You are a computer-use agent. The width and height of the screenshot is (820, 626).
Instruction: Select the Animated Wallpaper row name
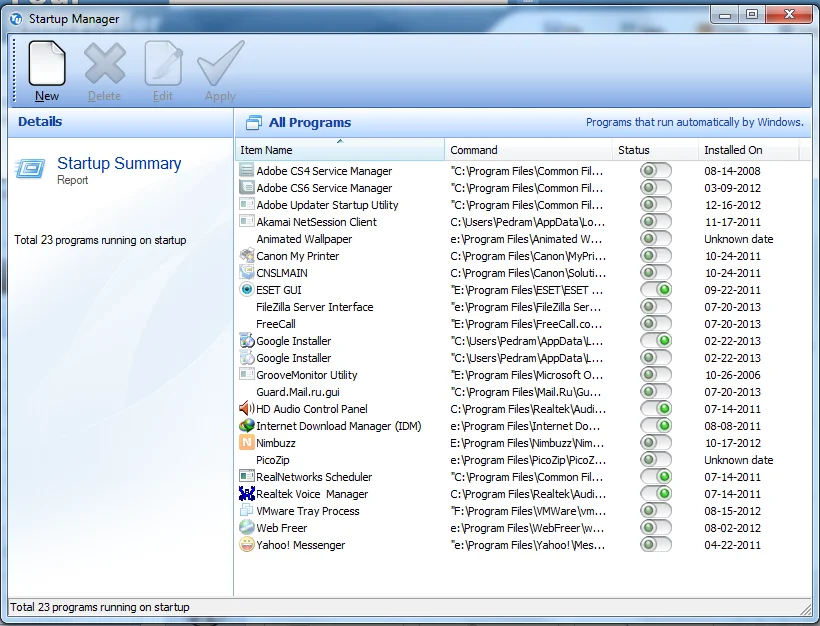point(304,239)
